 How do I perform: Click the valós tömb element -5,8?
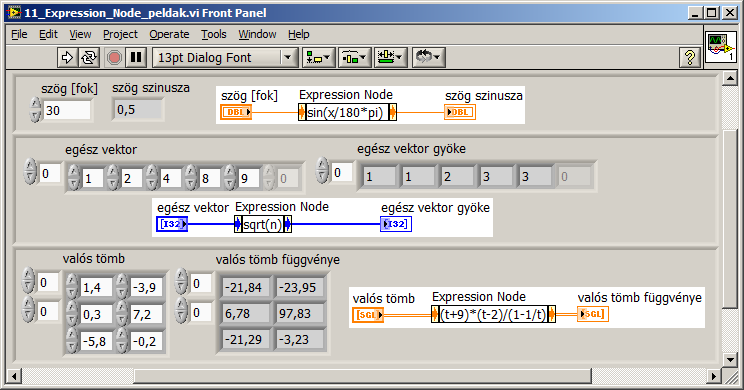coord(97,341)
